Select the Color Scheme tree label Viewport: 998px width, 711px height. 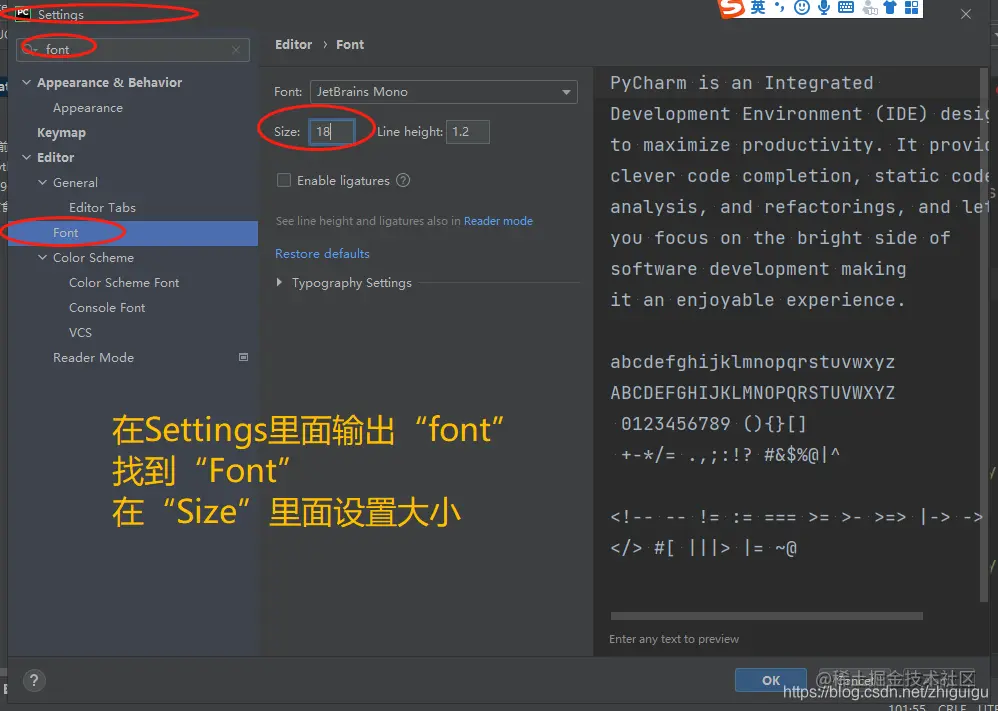[x=94, y=258]
